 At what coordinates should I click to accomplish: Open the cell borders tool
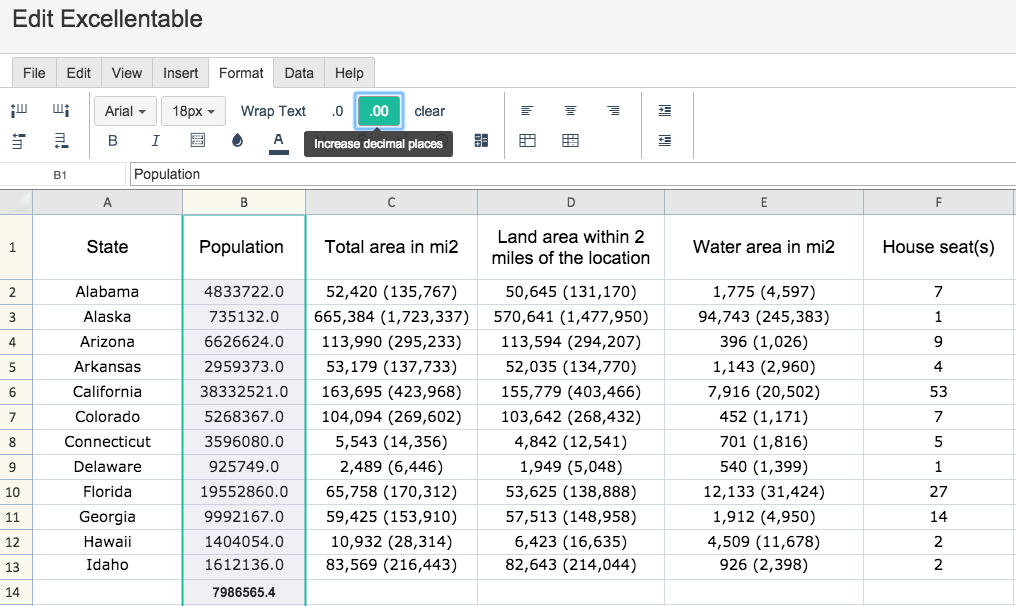[198, 141]
